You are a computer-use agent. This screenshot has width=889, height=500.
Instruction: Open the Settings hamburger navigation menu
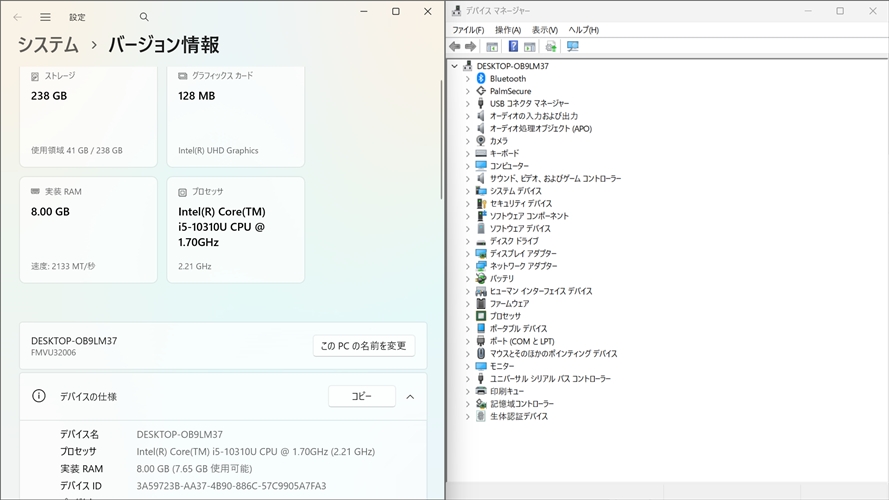[45, 17]
